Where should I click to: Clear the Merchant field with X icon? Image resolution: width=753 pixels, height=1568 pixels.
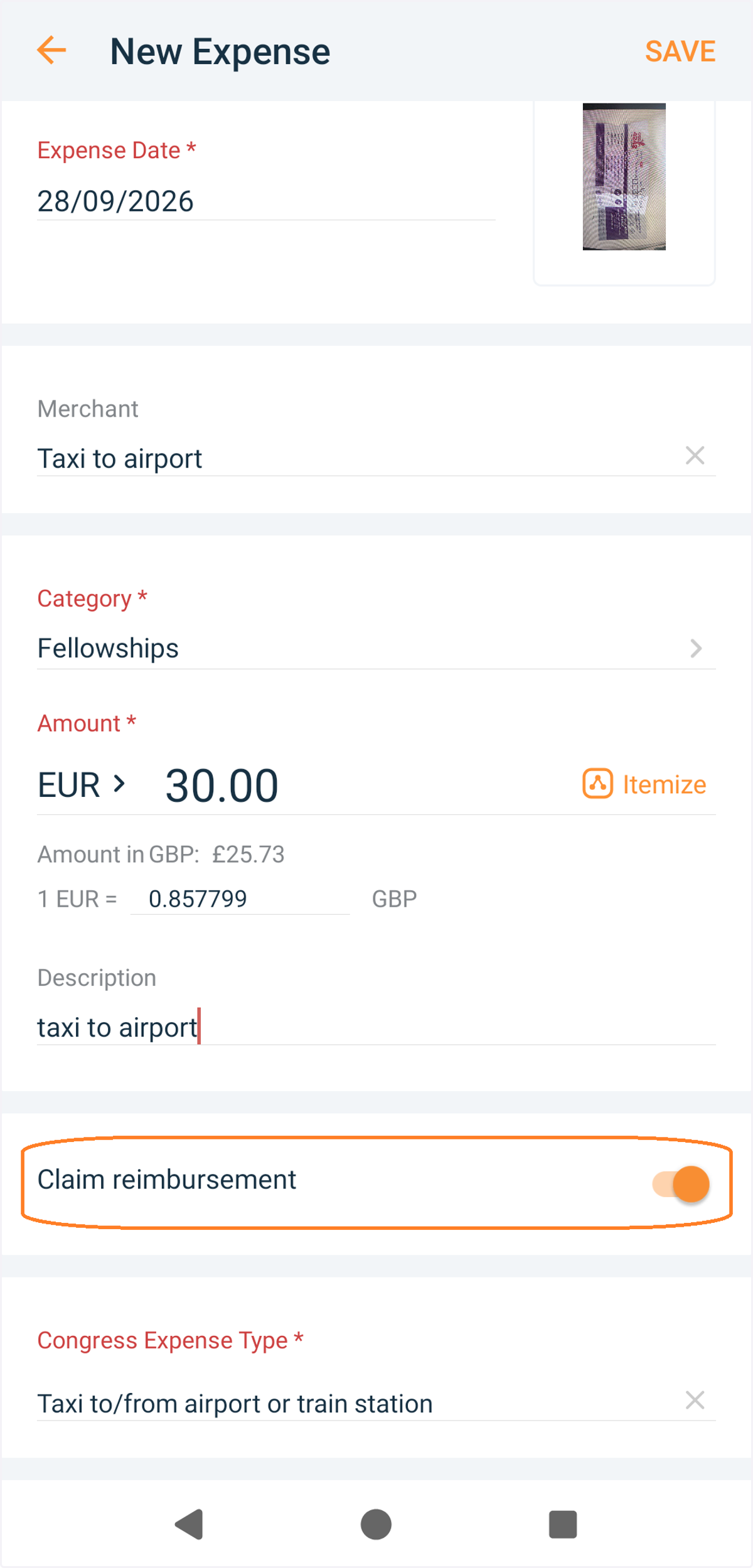[x=695, y=456]
